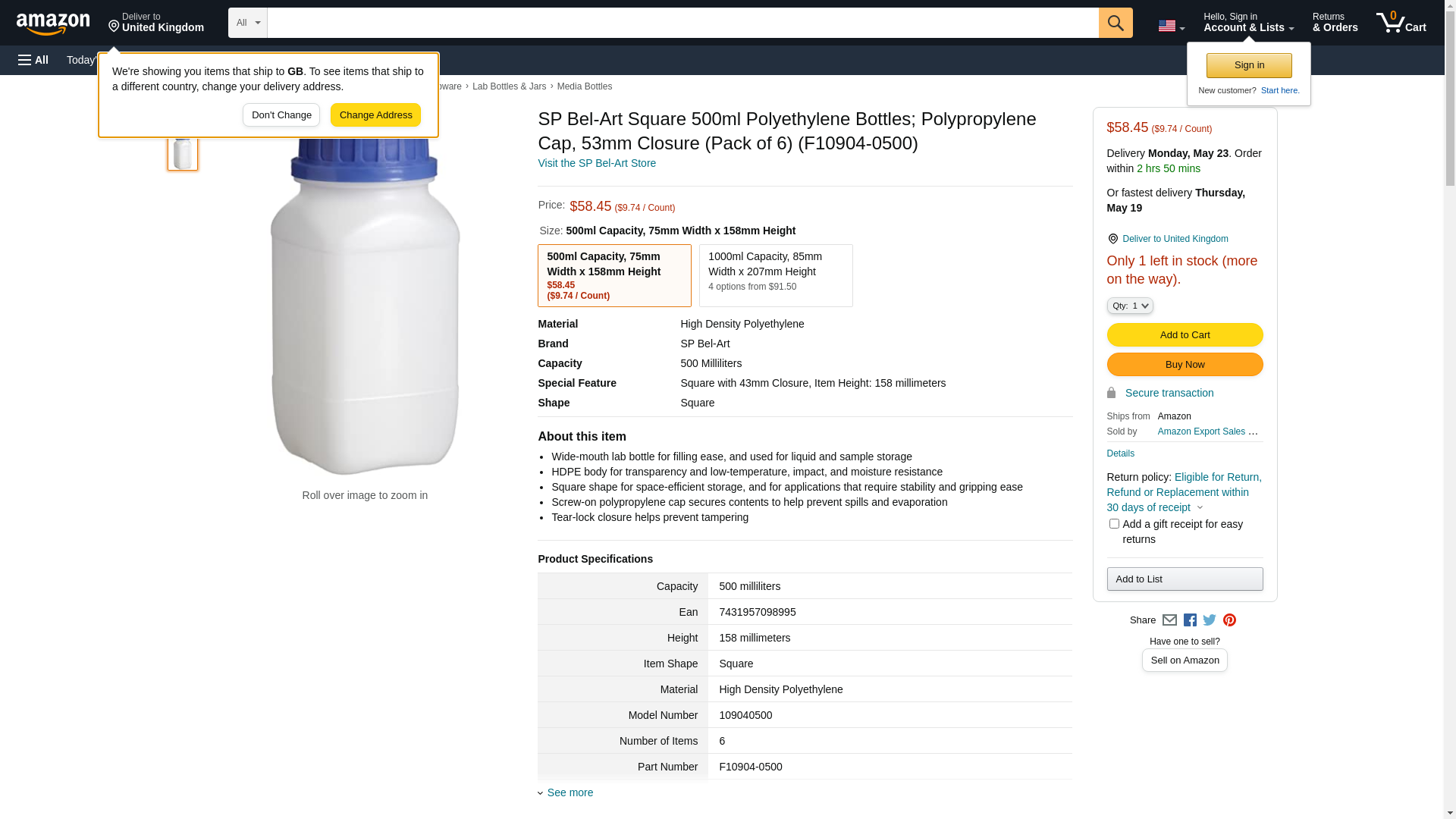Visit the SP Bel-Art Store link
The image size is (1456, 819).
(x=597, y=163)
